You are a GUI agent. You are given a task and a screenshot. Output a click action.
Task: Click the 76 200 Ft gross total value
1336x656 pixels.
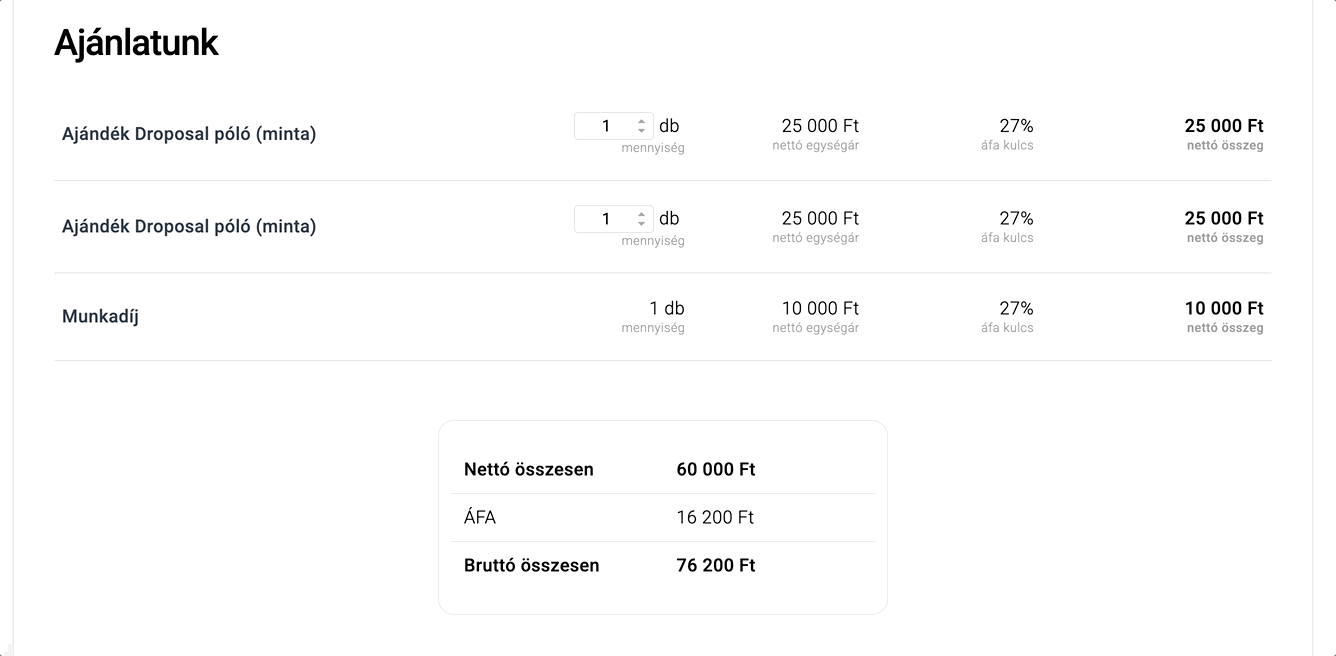click(716, 565)
